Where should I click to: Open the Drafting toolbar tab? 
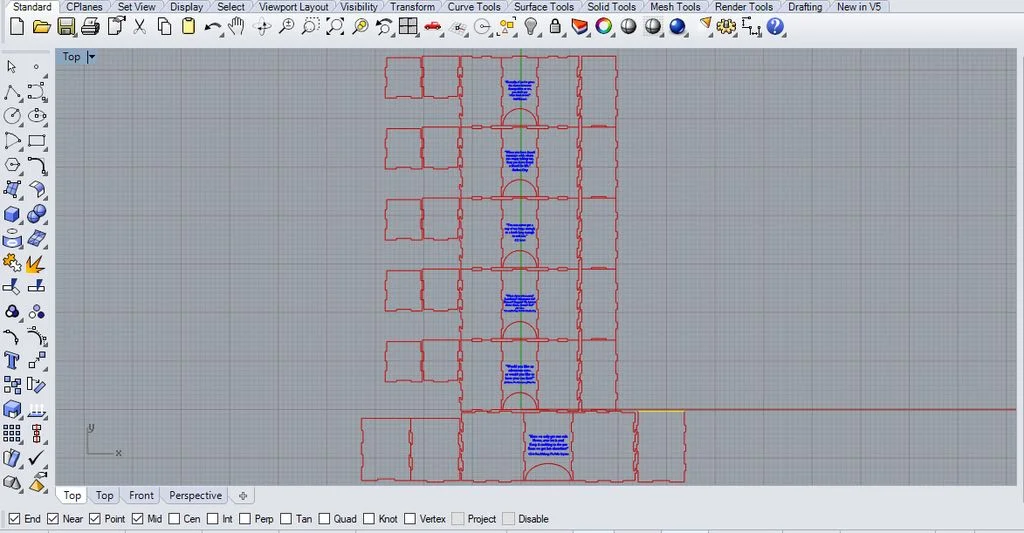pyautogui.click(x=805, y=7)
